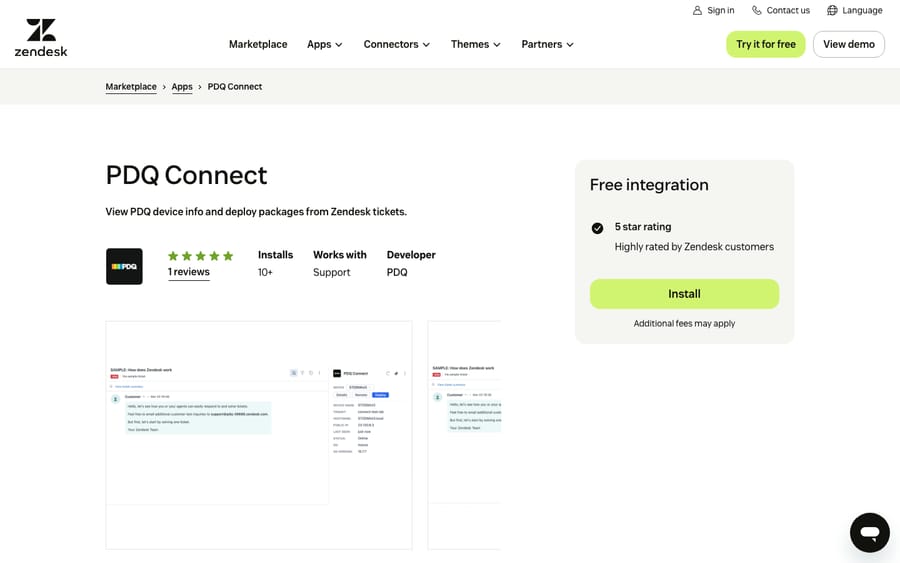Go to Apps breadcrumb link
The width and height of the screenshot is (900, 563).
click(182, 87)
